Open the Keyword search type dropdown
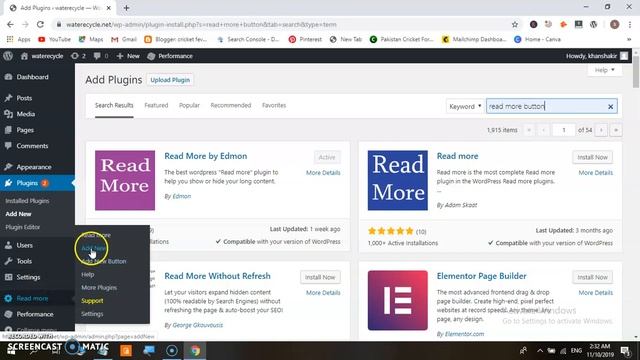The image size is (640, 360). 464,106
